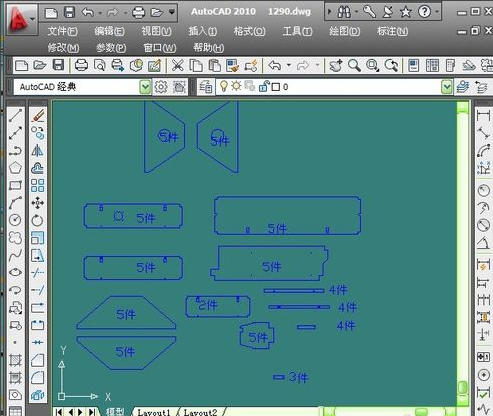Viewport: 493px width, 416px height.
Task: Click the vertical scrollbar thumb
Action: click(462, 387)
